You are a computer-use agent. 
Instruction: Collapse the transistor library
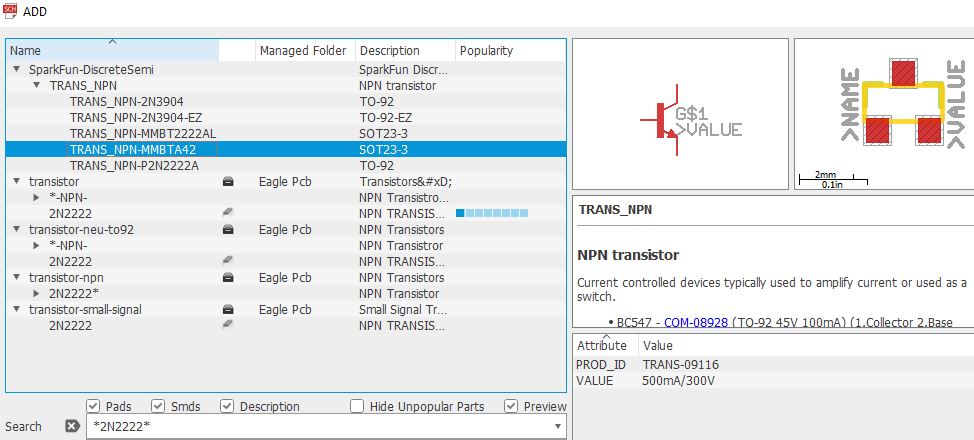pyautogui.click(x=17, y=181)
